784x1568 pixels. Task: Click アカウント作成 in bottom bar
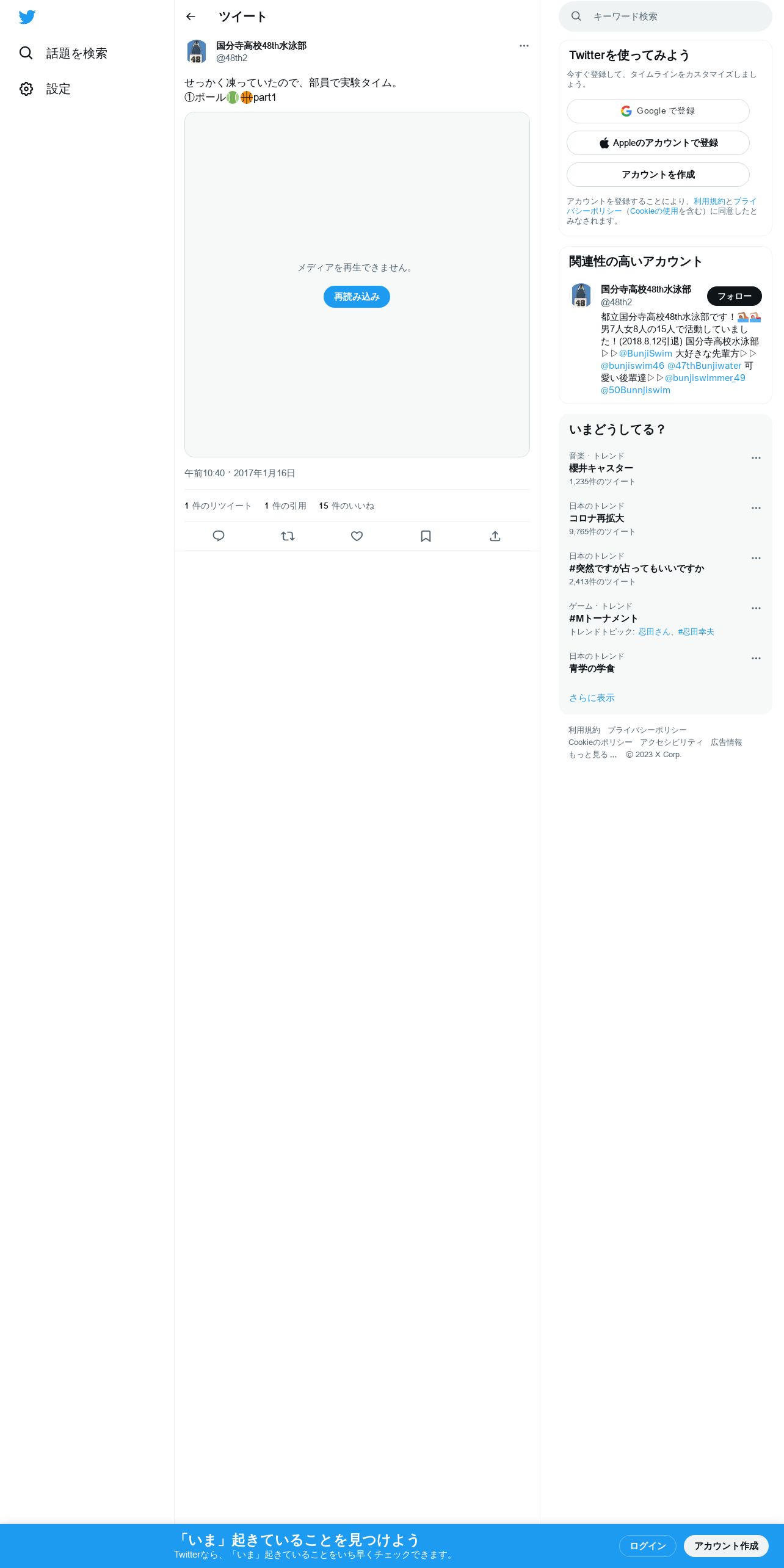[726, 1546]
